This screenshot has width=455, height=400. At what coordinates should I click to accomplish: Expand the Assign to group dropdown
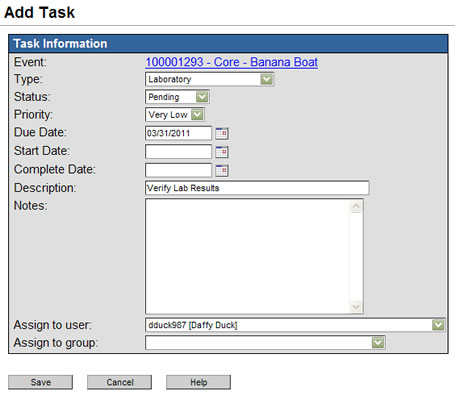point(378,343)
